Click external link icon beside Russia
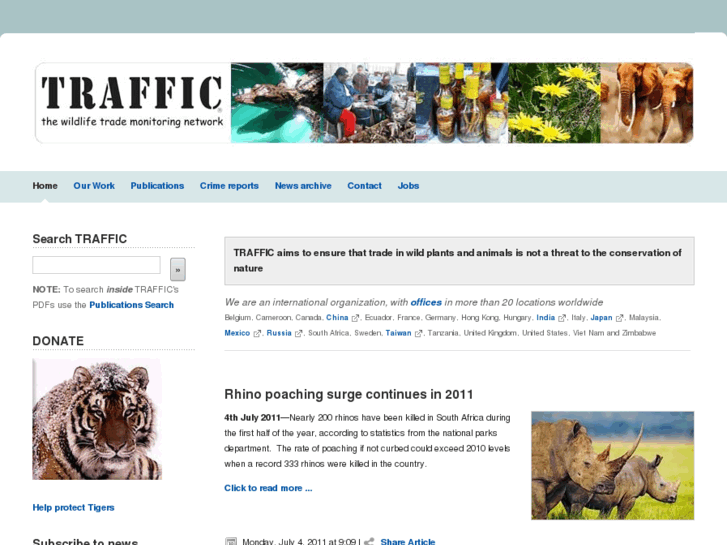This screenshot has width=727, height=545. (299, 333)
